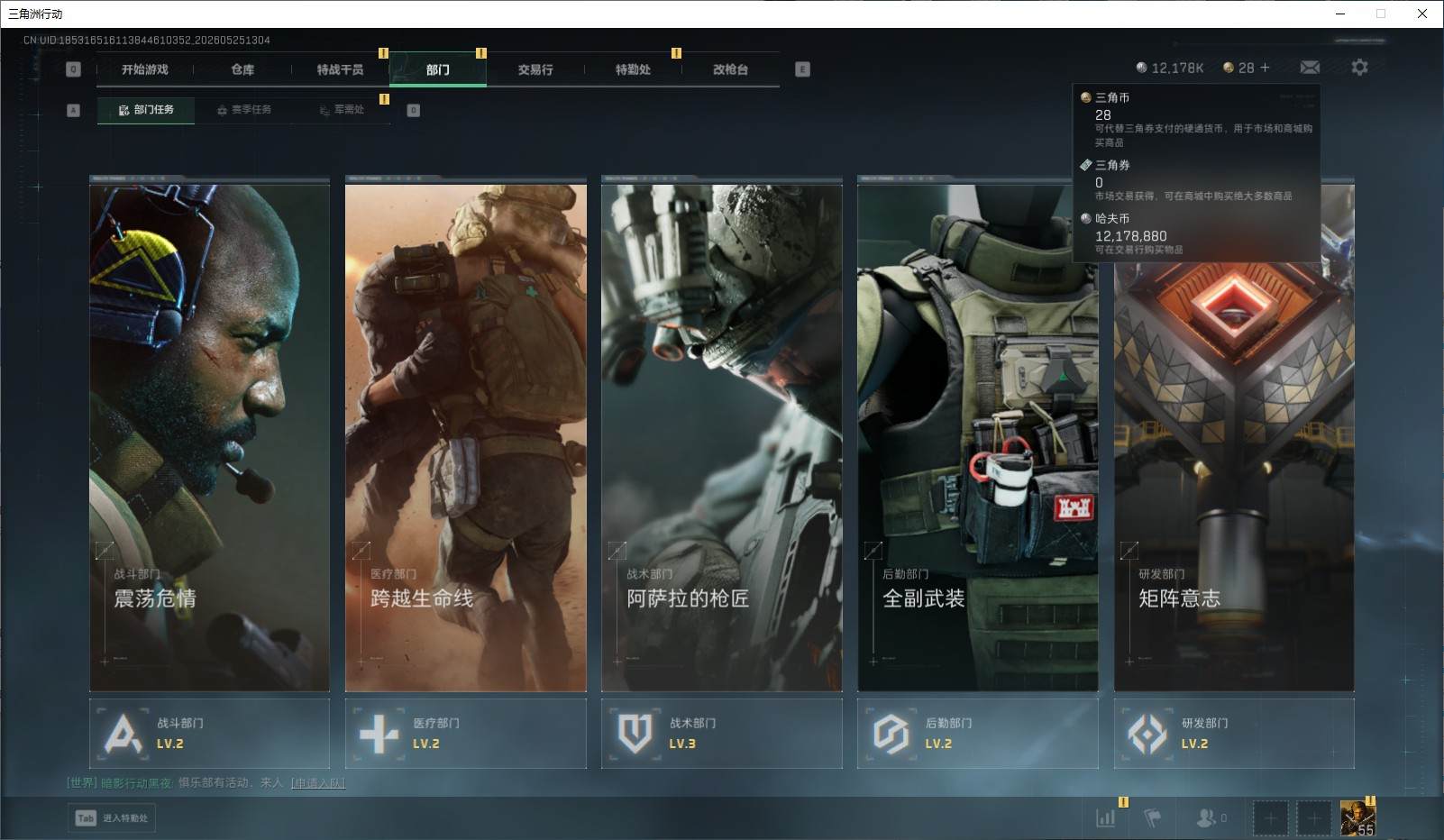Open the flags icon in bottom bar
This screenshot has height=840, width=1444.
[x=1152, y=818]
